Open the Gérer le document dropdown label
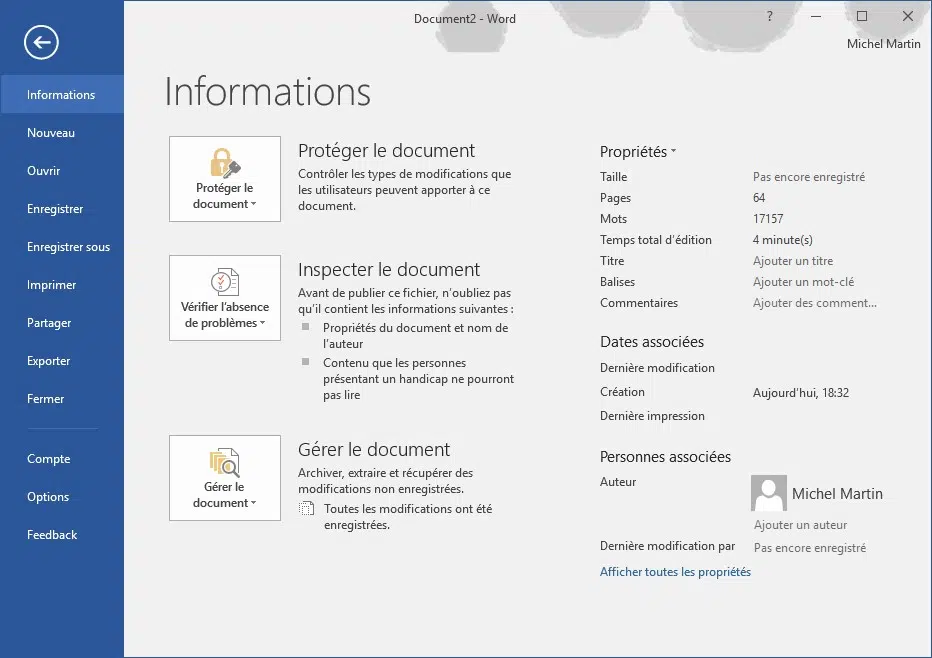The width and height of the screenshot is (932, 658). click(x=225, y=495)
